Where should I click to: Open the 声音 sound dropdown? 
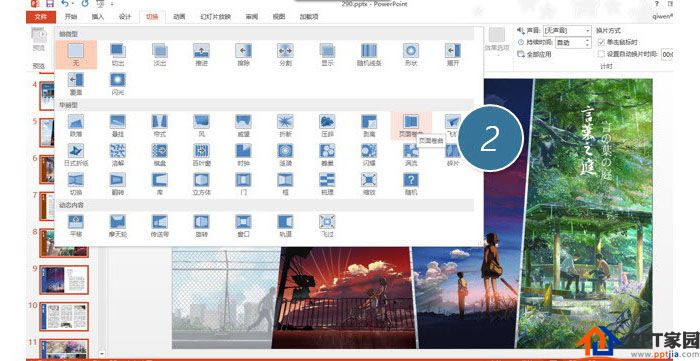(567, 30)
